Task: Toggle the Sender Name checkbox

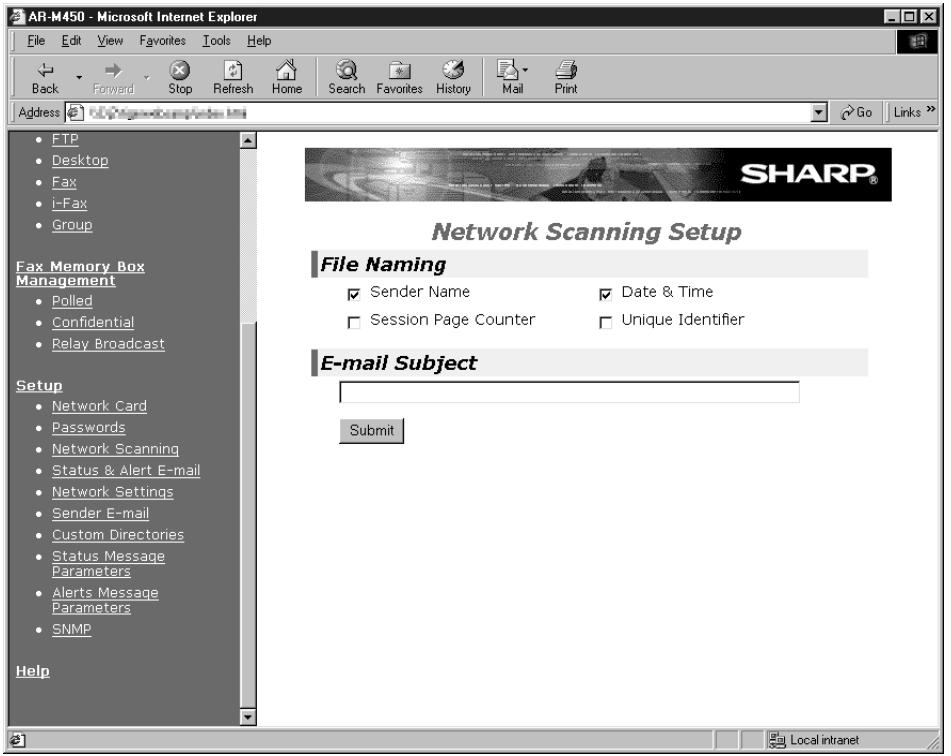Action: pyautogui.click(x=354, y=294)
